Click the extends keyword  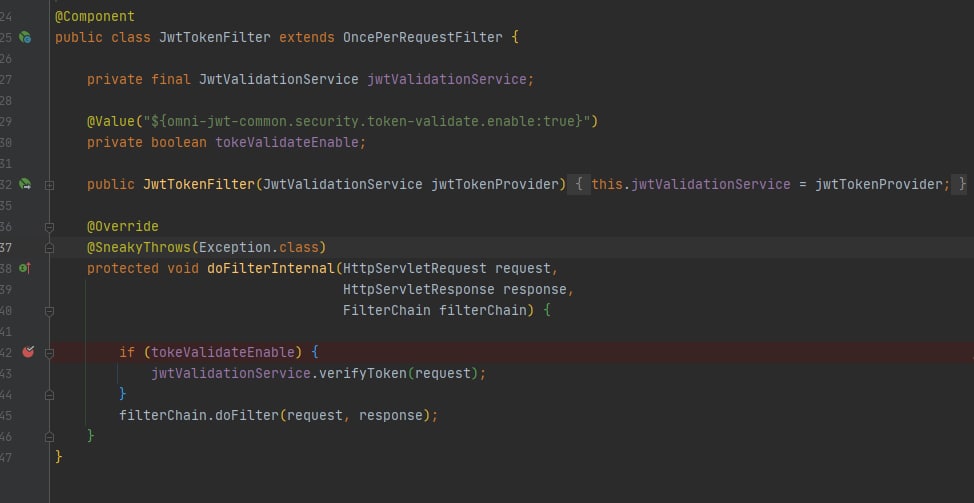[x=306, y=37]
